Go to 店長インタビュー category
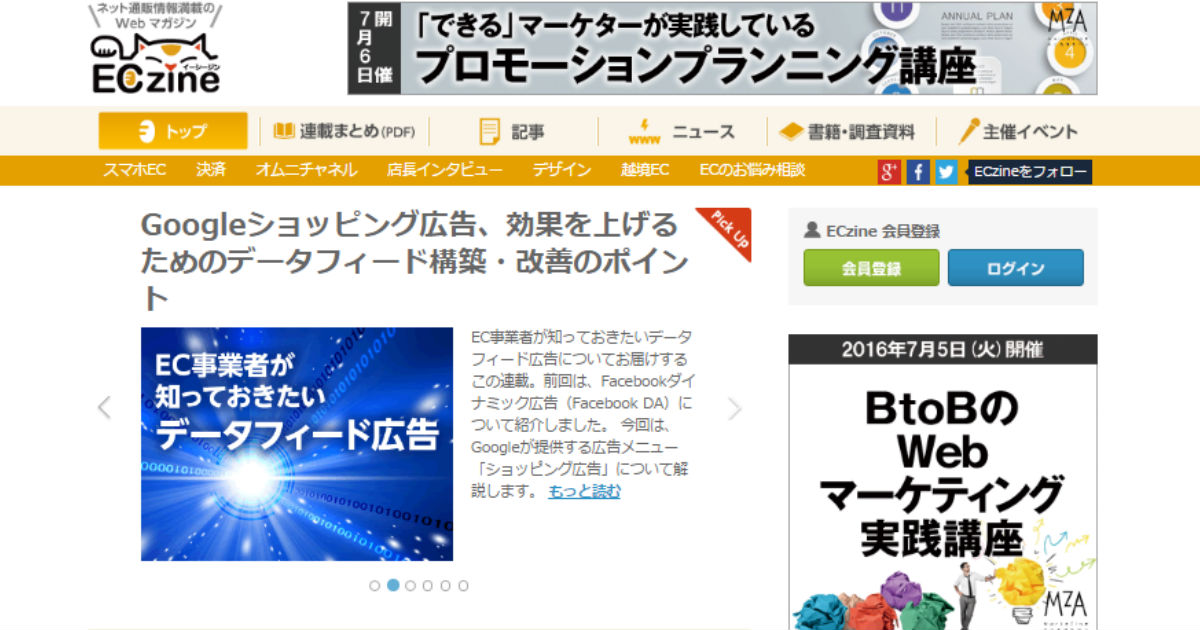The image size is (1200, 630). 445,170
